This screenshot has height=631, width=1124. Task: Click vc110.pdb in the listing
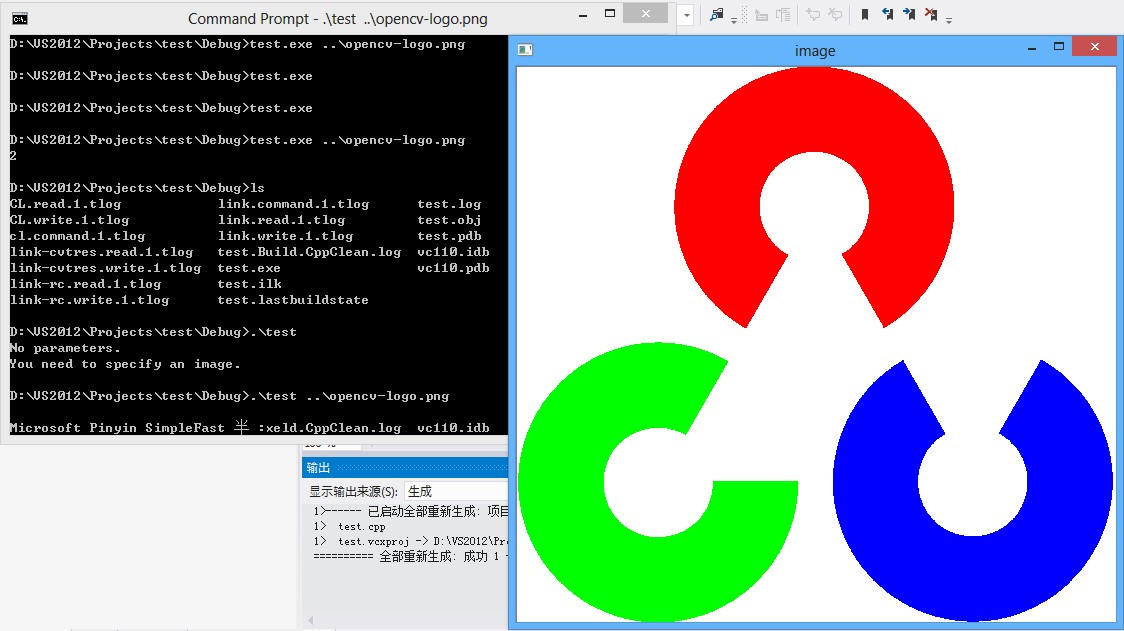tap(453, 268)
